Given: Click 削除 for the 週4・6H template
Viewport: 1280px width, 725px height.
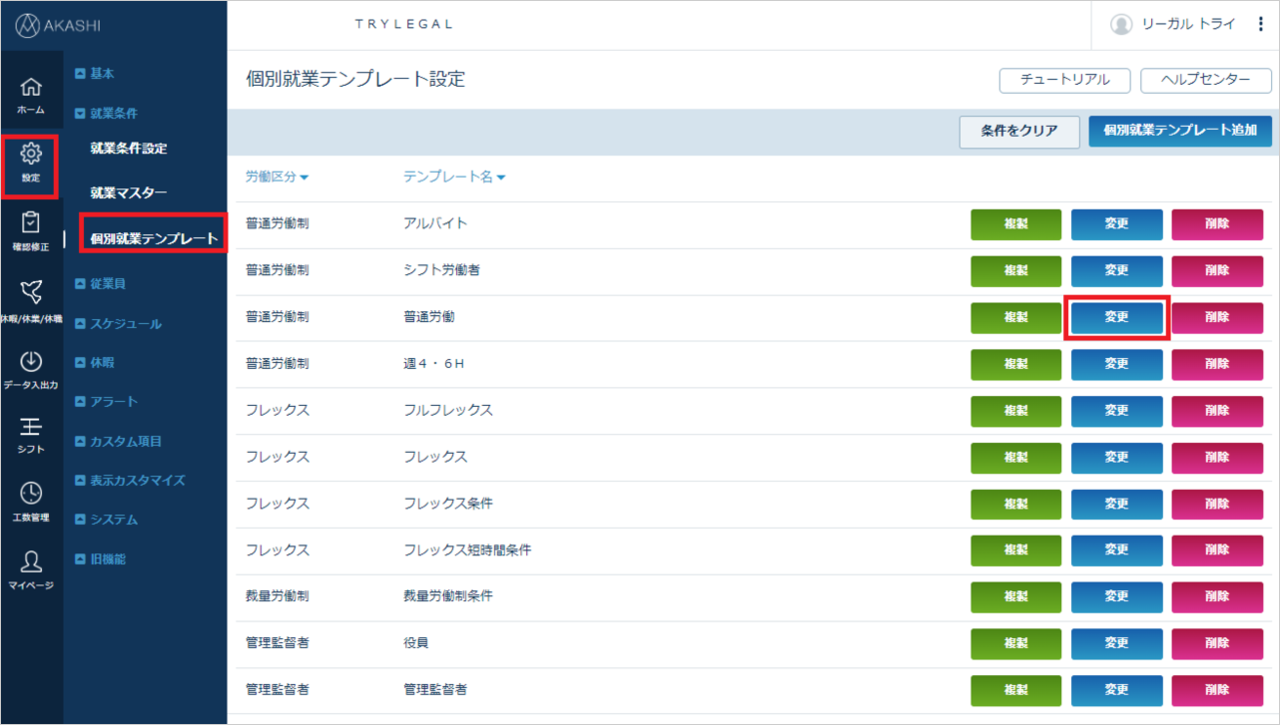Looking at the screenshot, I should (1217, 364).
